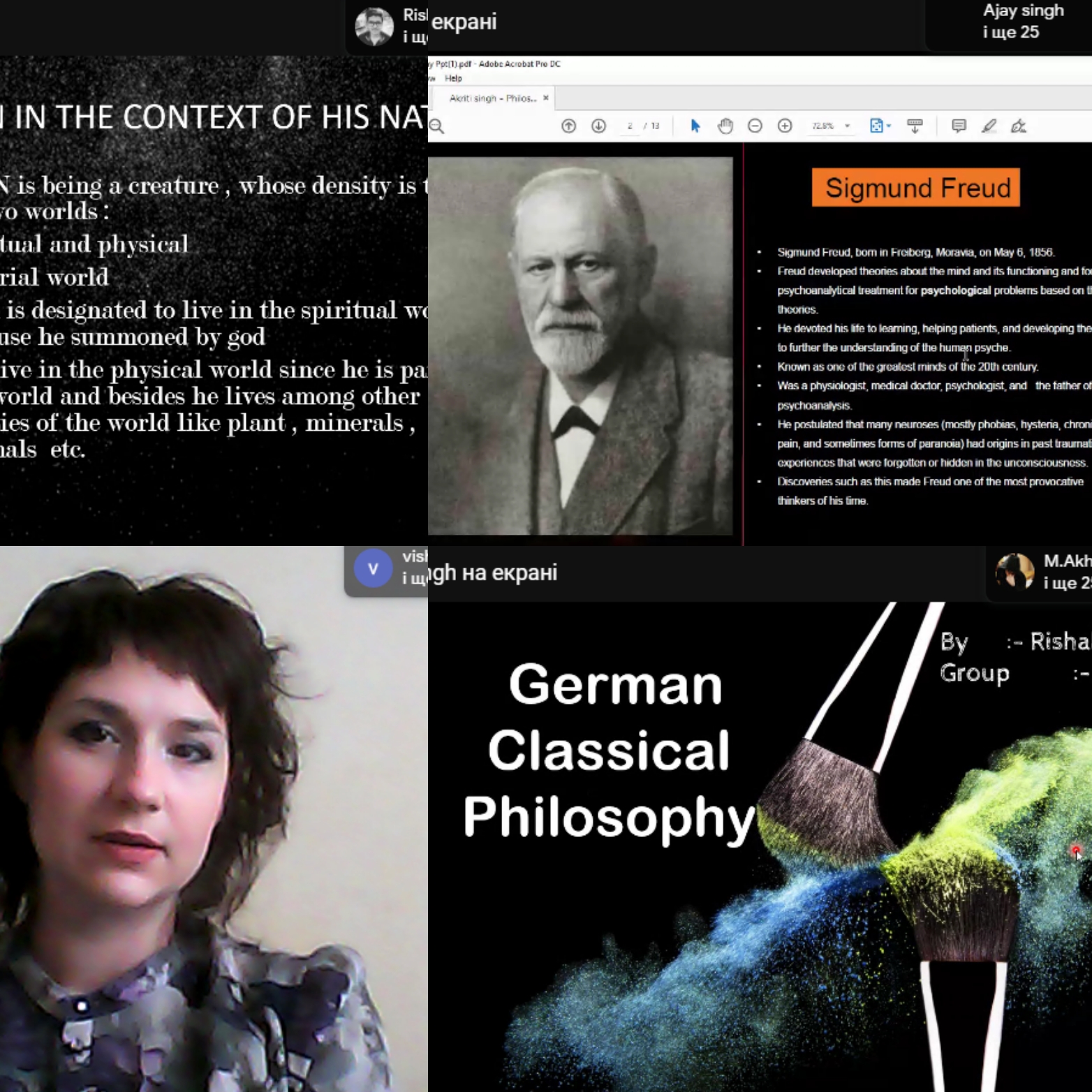Click the Sigmund Freud orange title
The height and width of the screenshot is (1092, 1092).
coord(915,188)
